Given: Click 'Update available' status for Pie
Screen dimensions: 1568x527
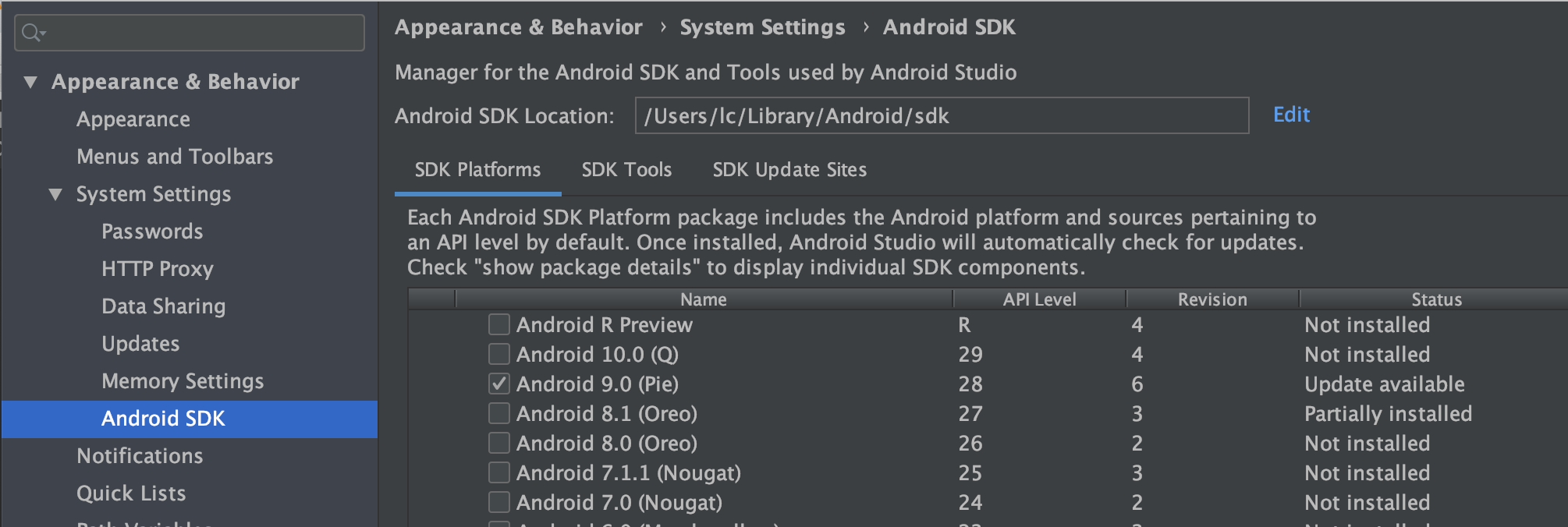Looking at the screenshot, I should point(1385,384).
